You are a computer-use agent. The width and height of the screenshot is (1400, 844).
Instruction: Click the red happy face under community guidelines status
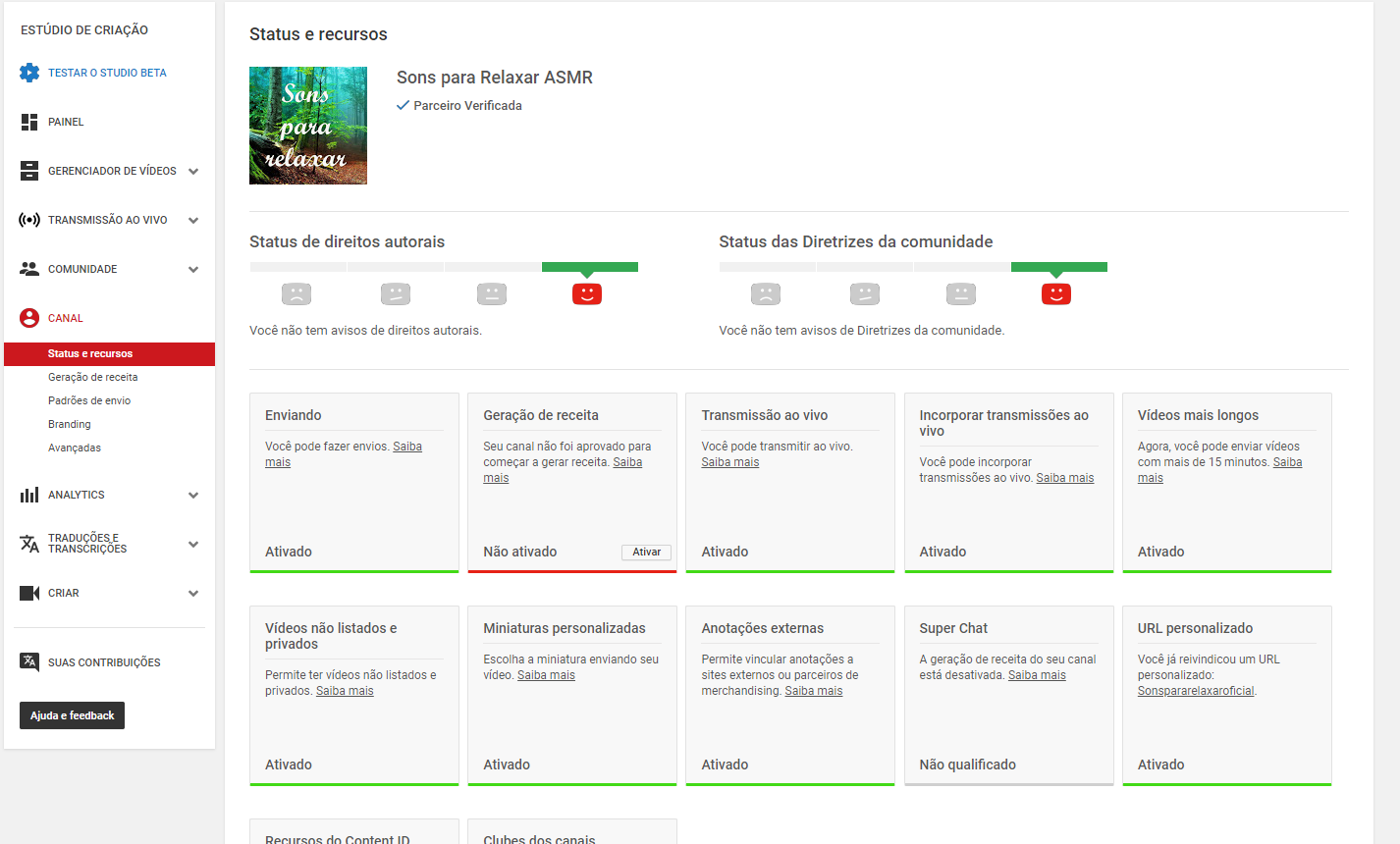1056,293
